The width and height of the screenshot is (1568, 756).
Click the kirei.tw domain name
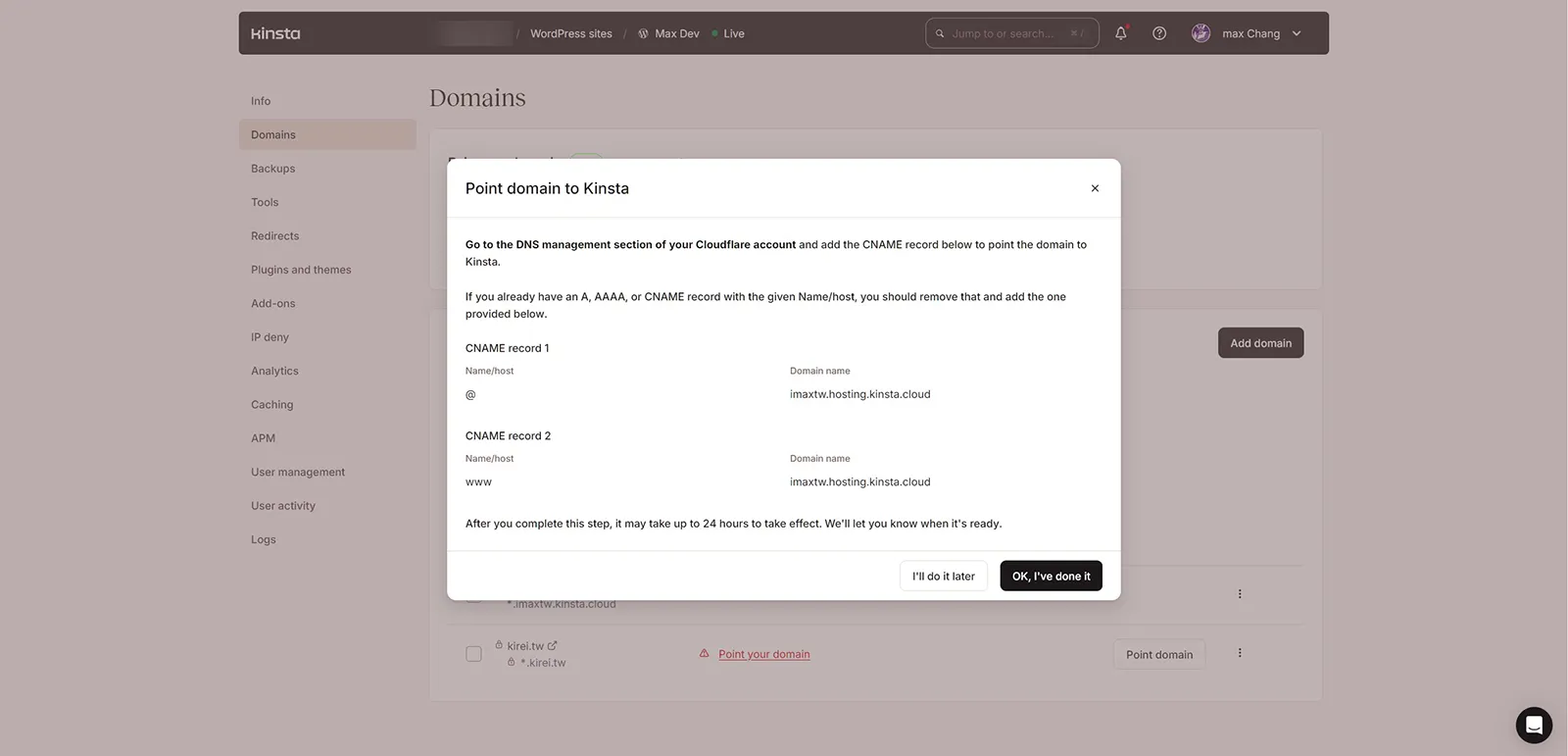525,646
